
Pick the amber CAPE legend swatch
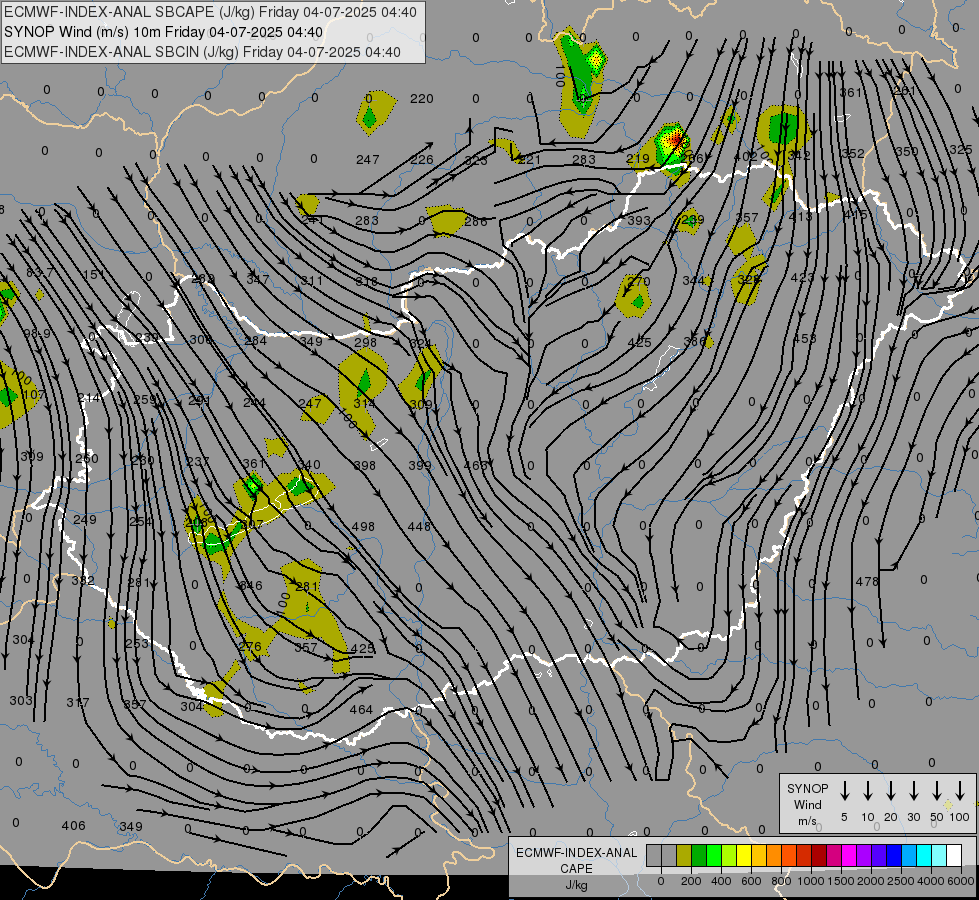click(759, 855)
